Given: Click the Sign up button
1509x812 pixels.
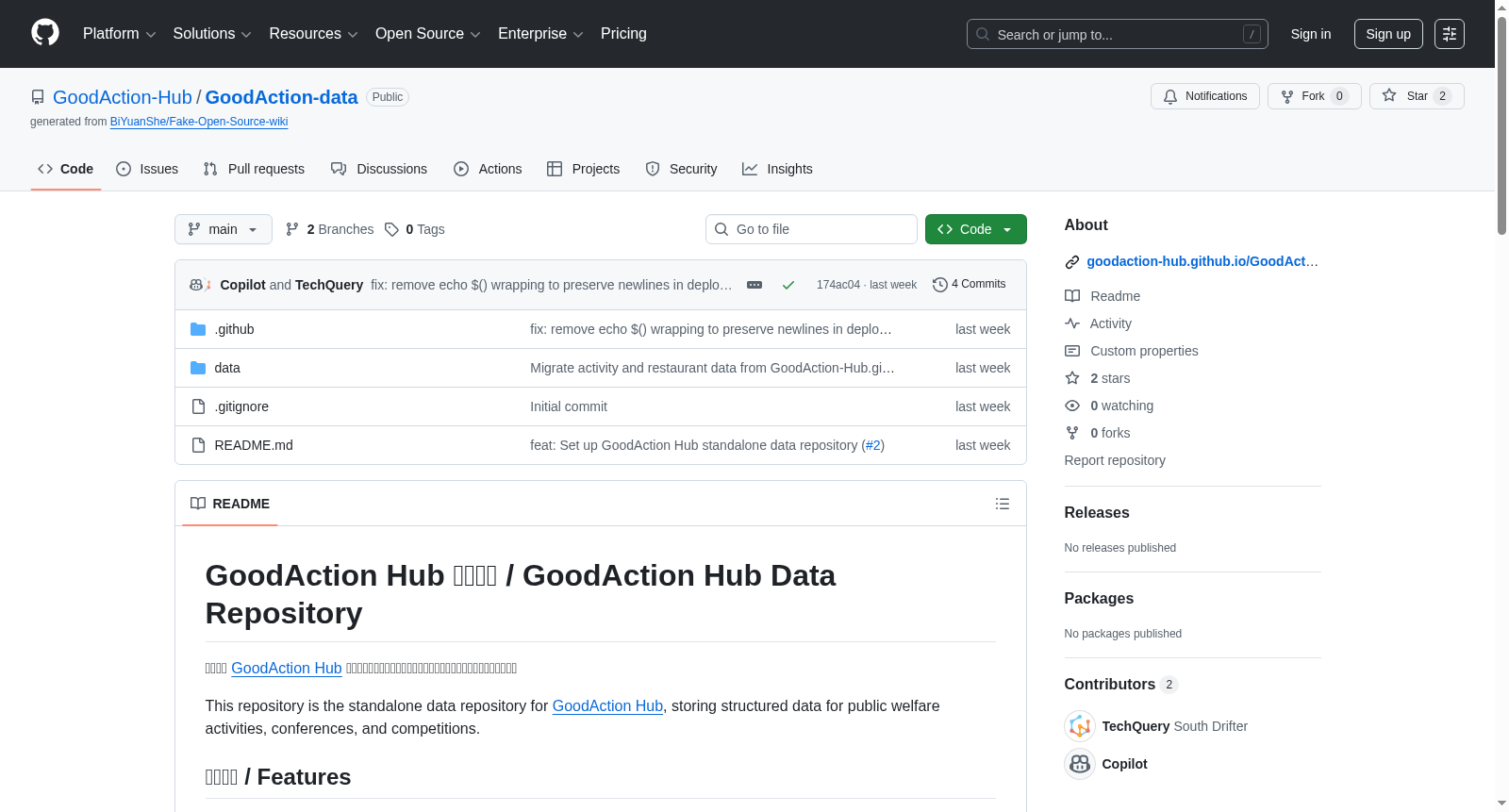Looking at the screenshot, I should tap(1388, 34).
